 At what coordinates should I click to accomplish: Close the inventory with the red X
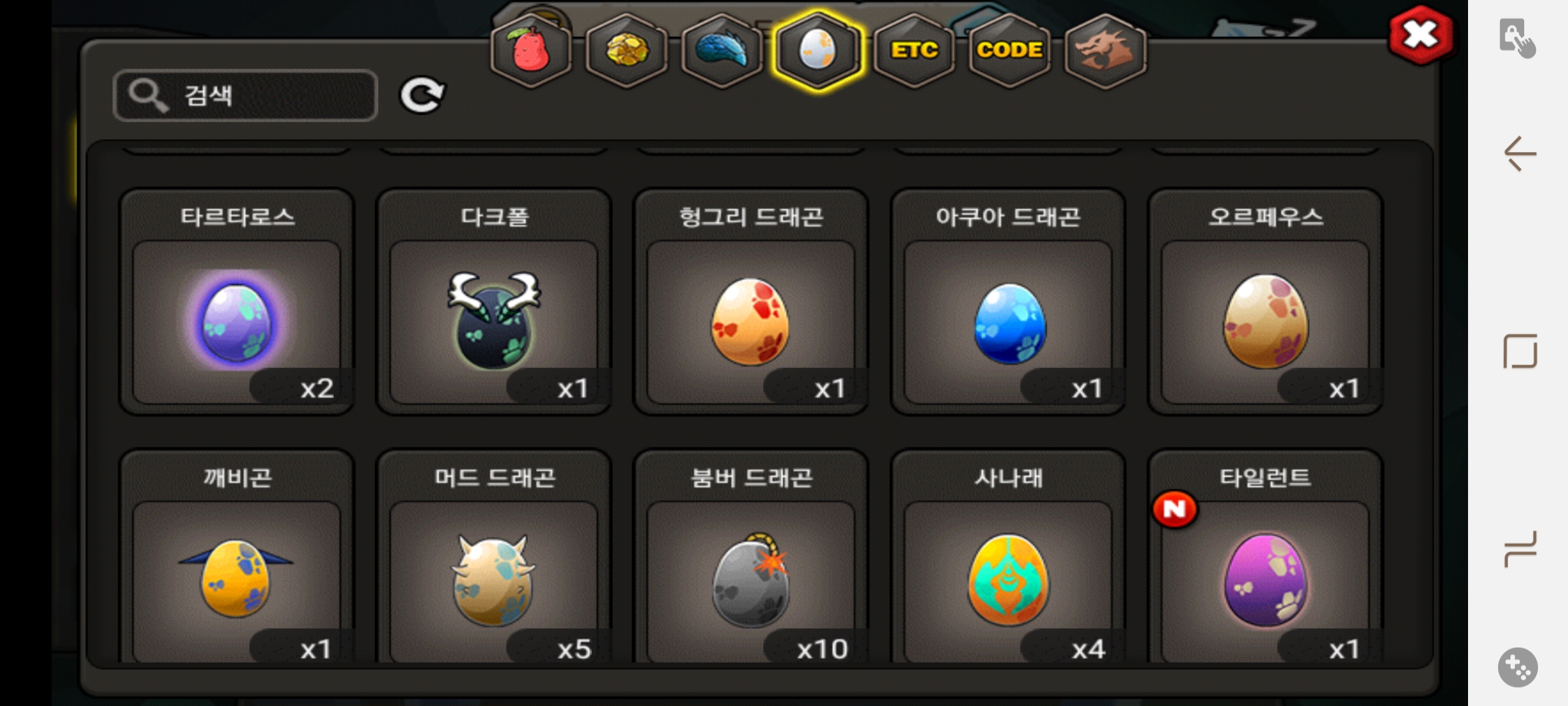click(x=1420, y=35)
